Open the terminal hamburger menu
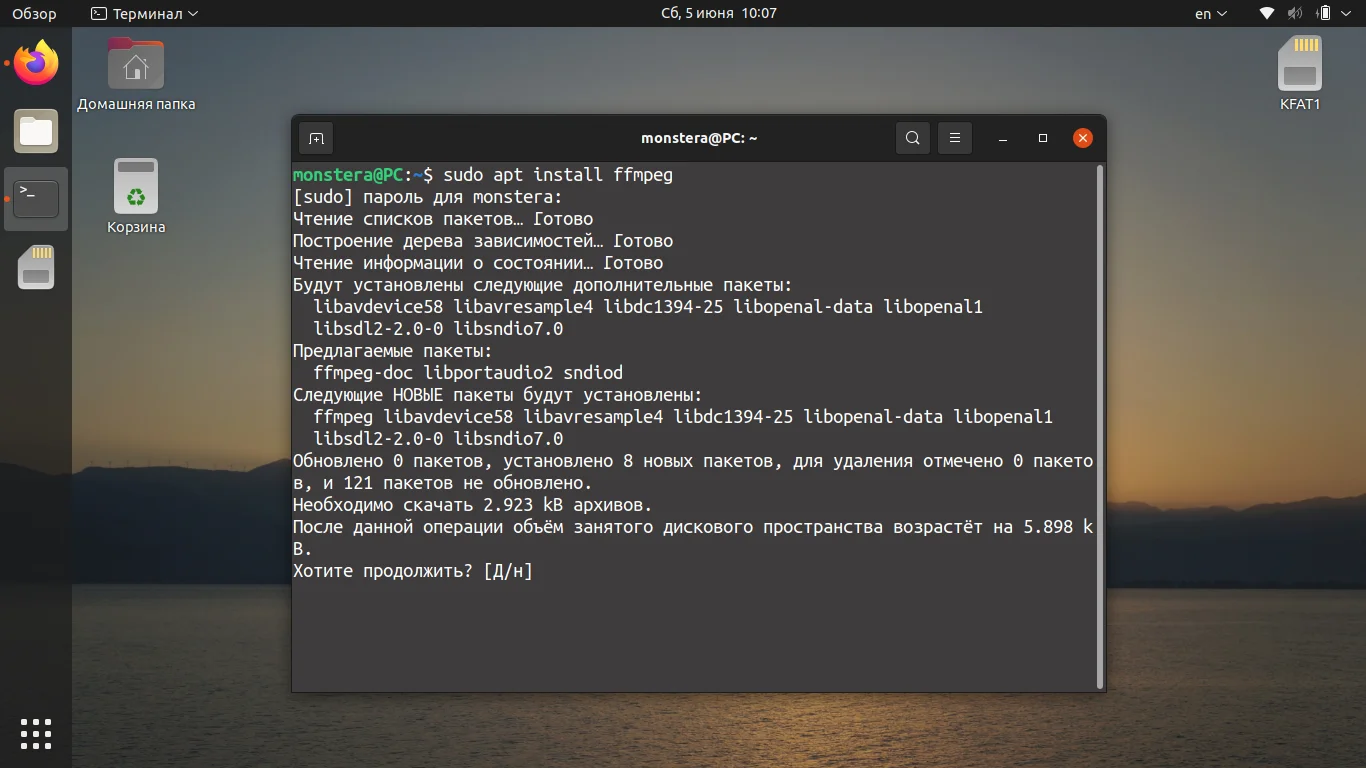The width and height of the screenshot is (1366, 768). [955, 138]
